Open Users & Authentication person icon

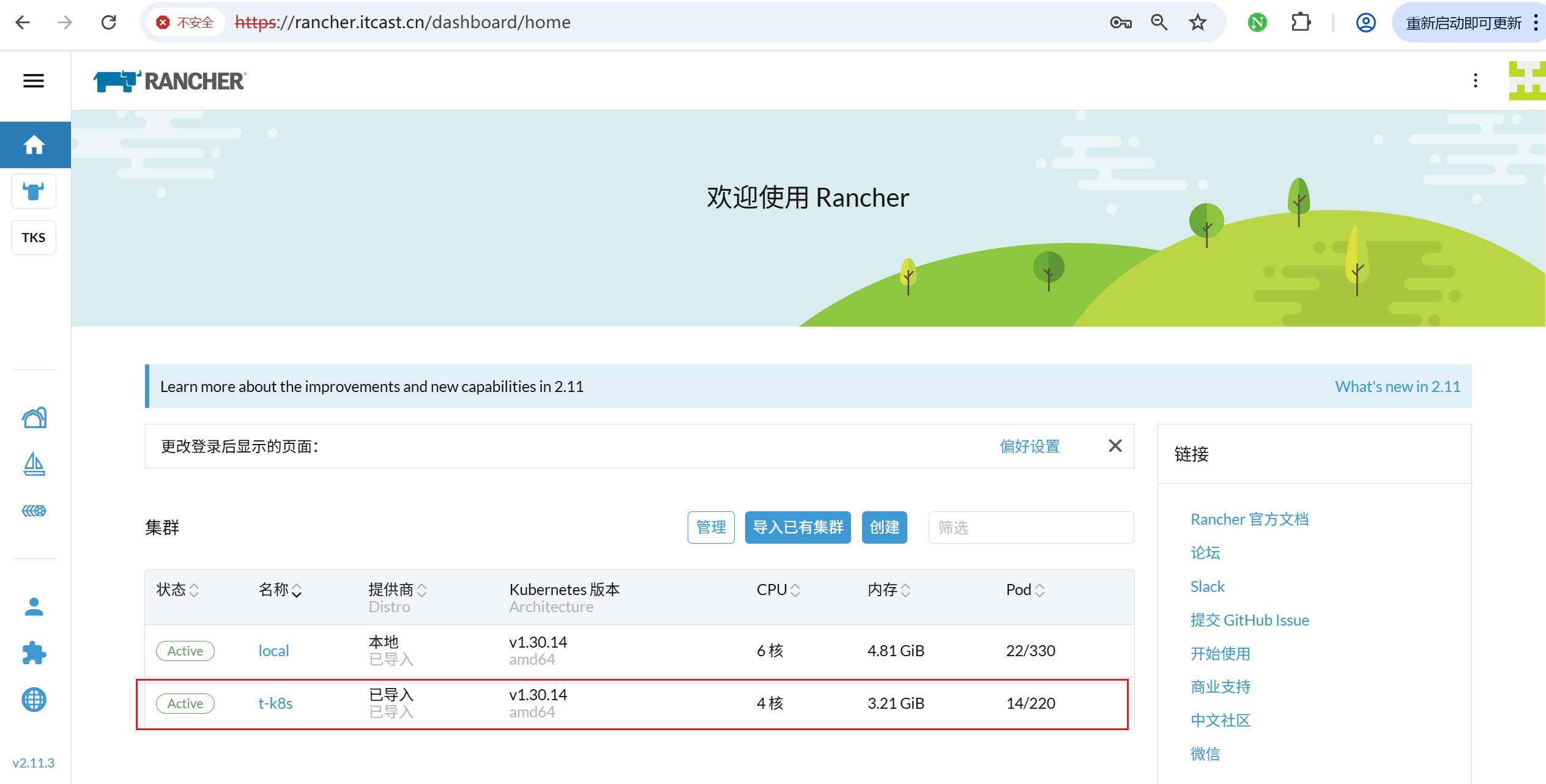tap(34, 607)
